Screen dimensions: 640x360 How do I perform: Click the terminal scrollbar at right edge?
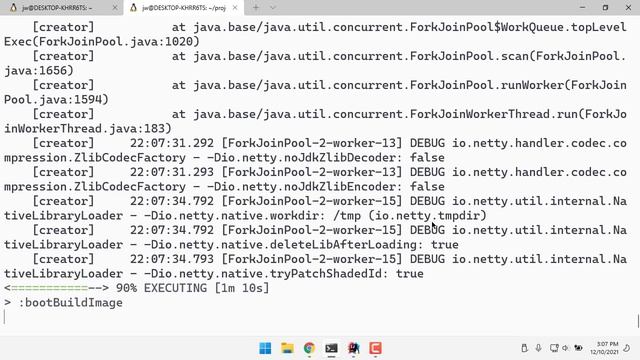(x=638, y=320)
